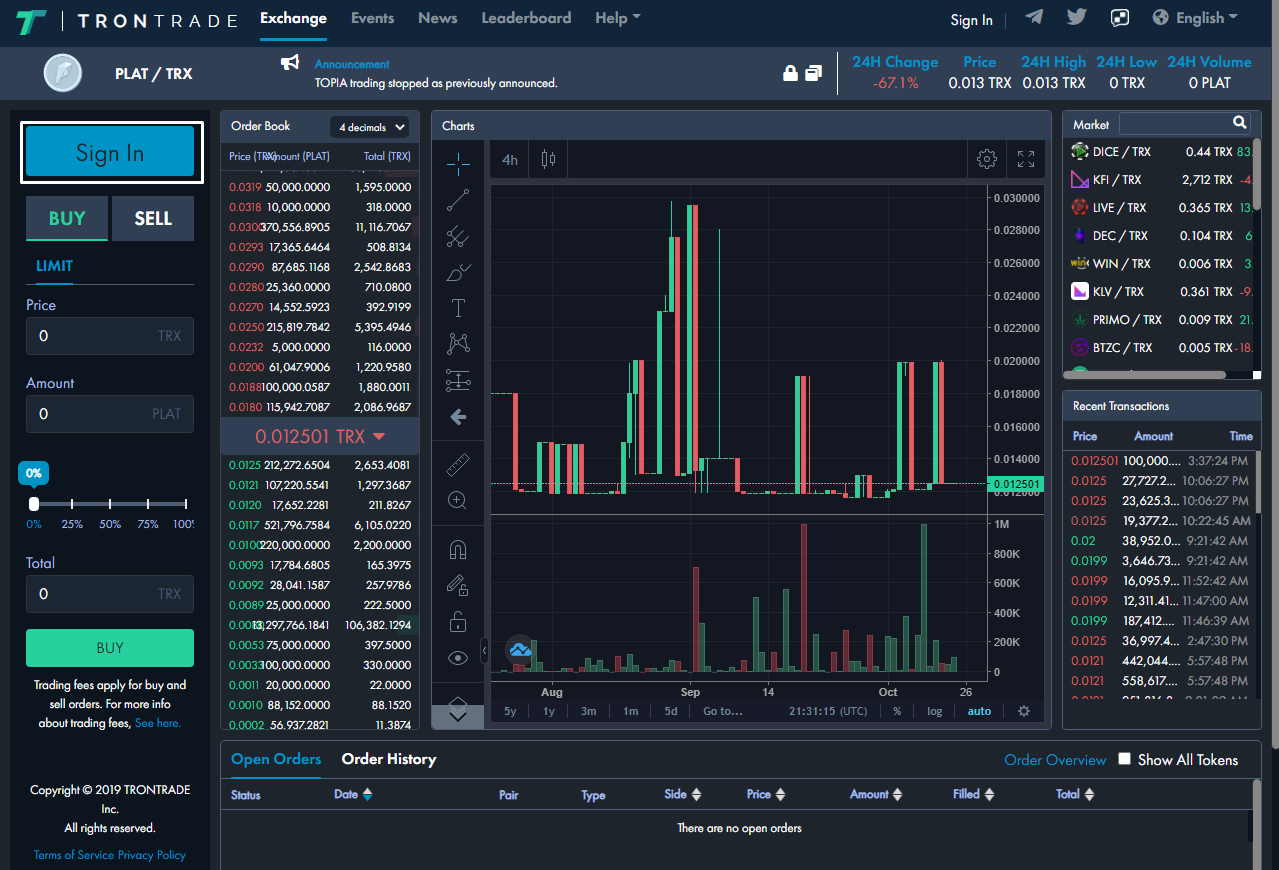
Task: Select the crosshair cursor tool
Action: 458,163
